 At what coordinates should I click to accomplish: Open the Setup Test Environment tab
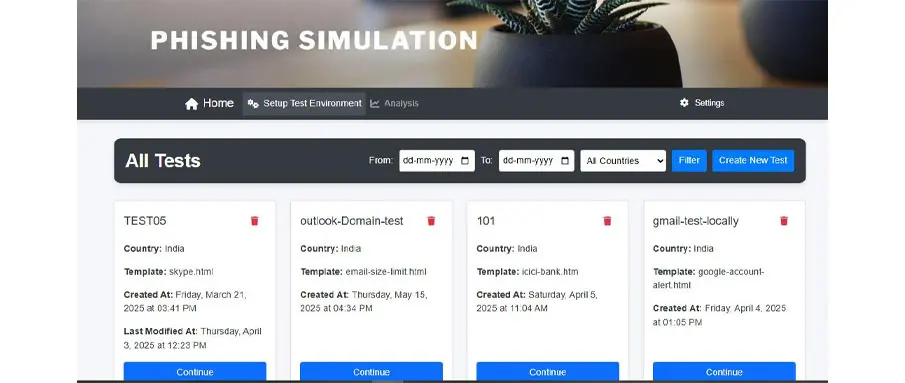304,103
